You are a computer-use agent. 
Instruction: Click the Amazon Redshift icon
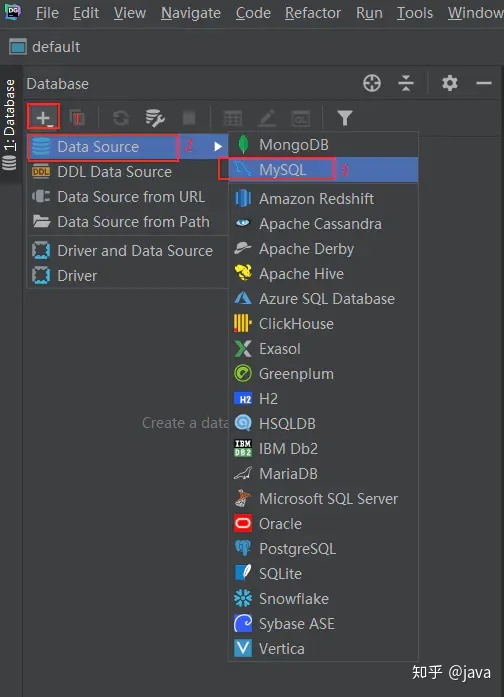243,198
